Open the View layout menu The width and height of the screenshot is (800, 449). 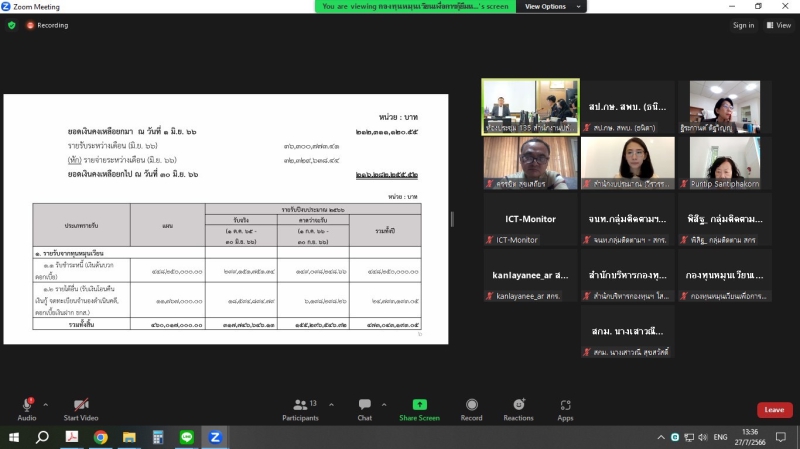point(779,25)
